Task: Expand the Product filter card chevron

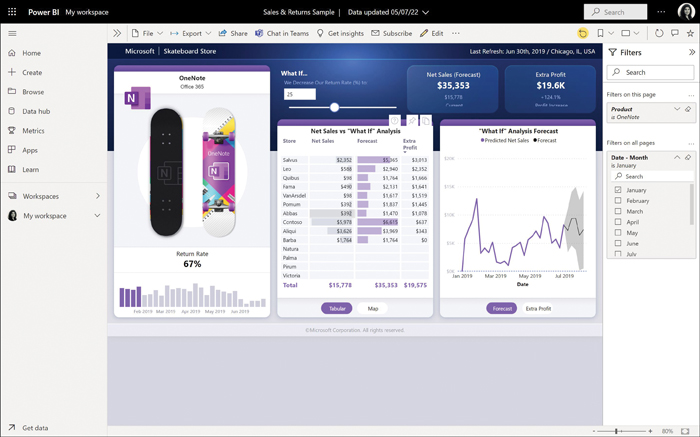Action: [677, 109]
